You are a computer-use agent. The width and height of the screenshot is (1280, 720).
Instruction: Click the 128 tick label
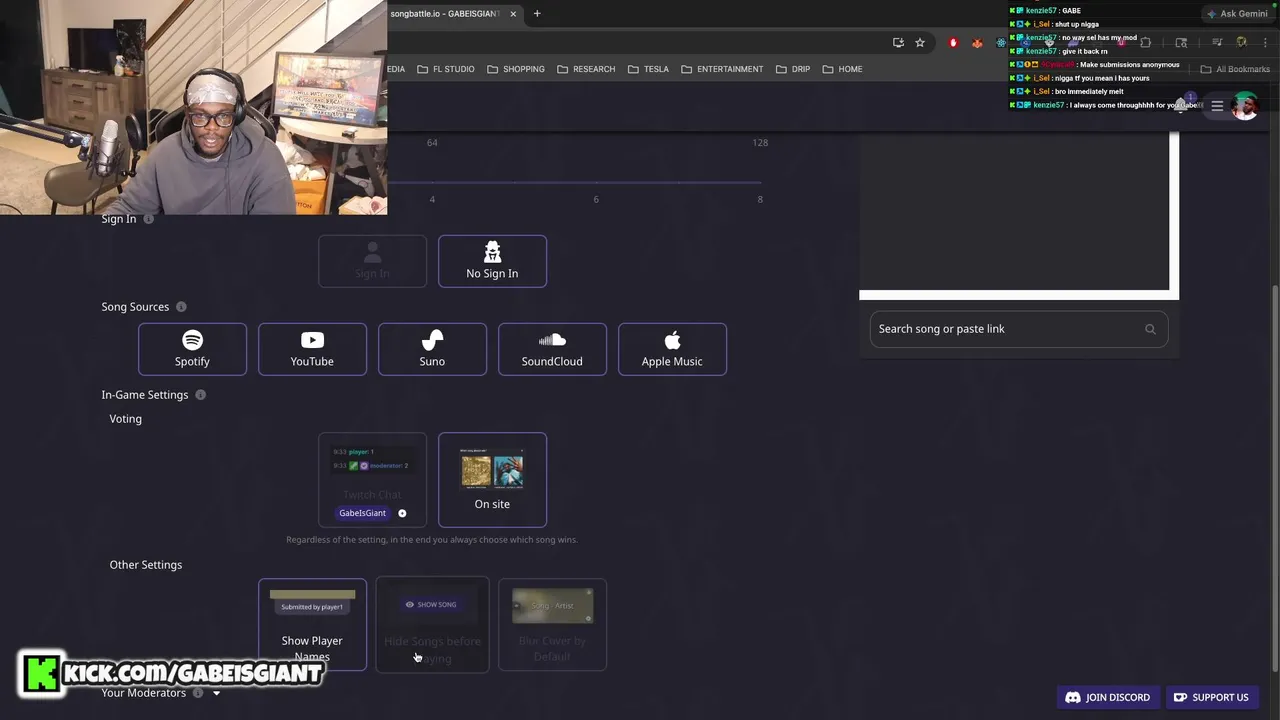760,143
